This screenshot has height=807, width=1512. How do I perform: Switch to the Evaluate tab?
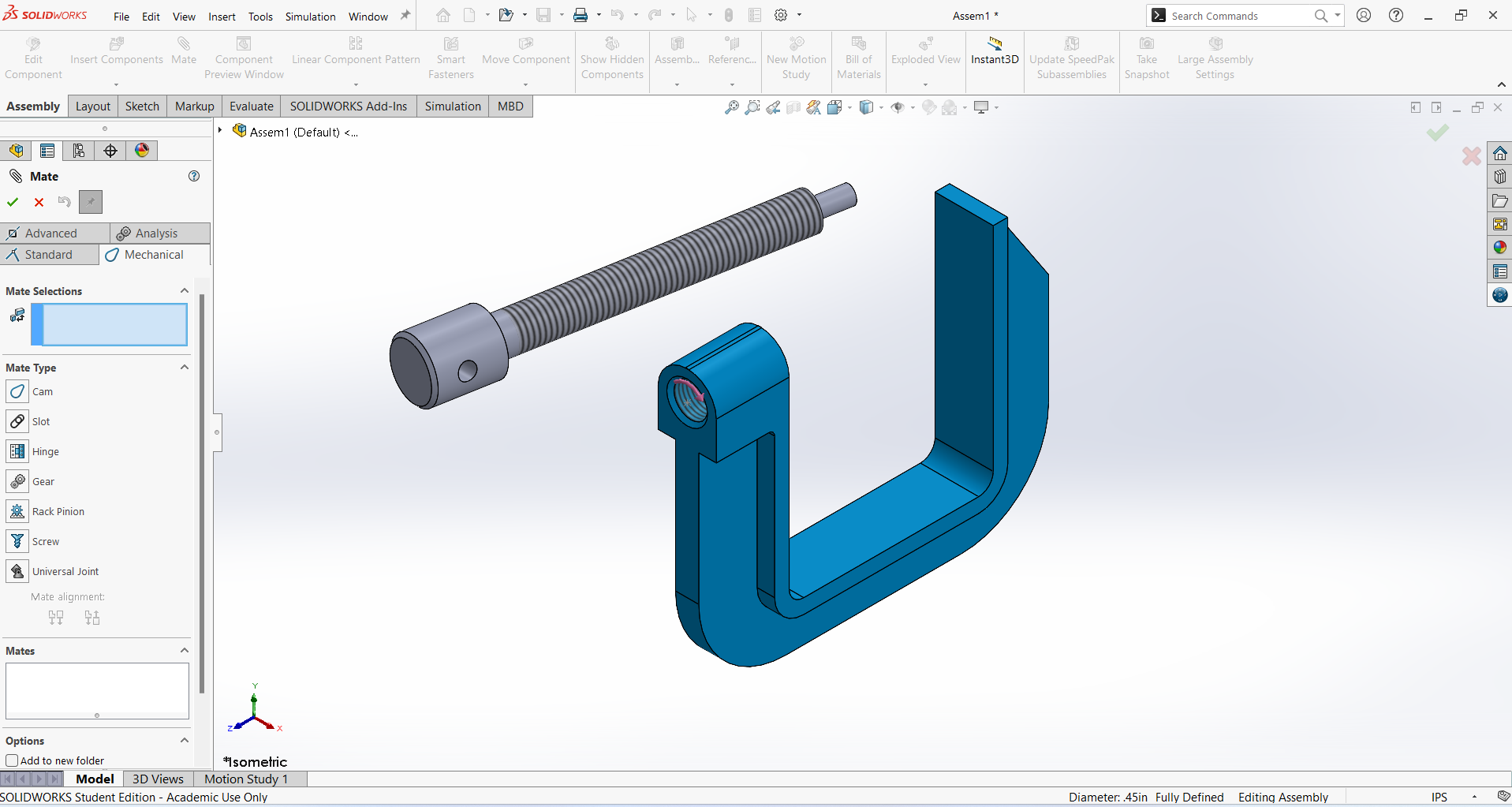(x=252, y=106)
